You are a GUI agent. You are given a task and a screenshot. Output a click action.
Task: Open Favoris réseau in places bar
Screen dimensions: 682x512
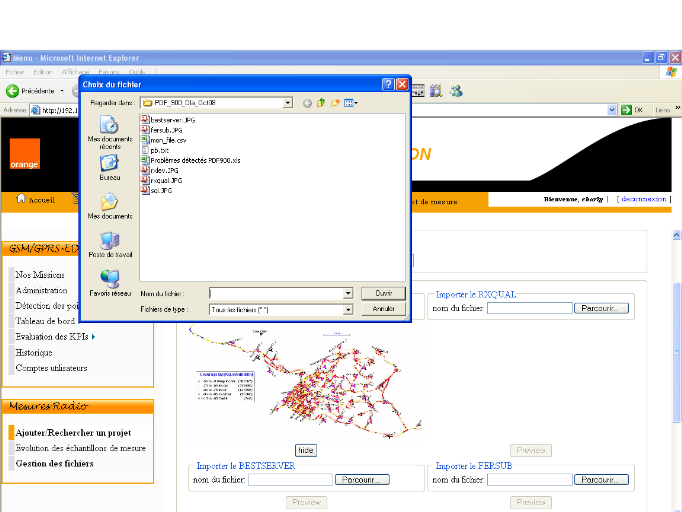pos(110,283)
